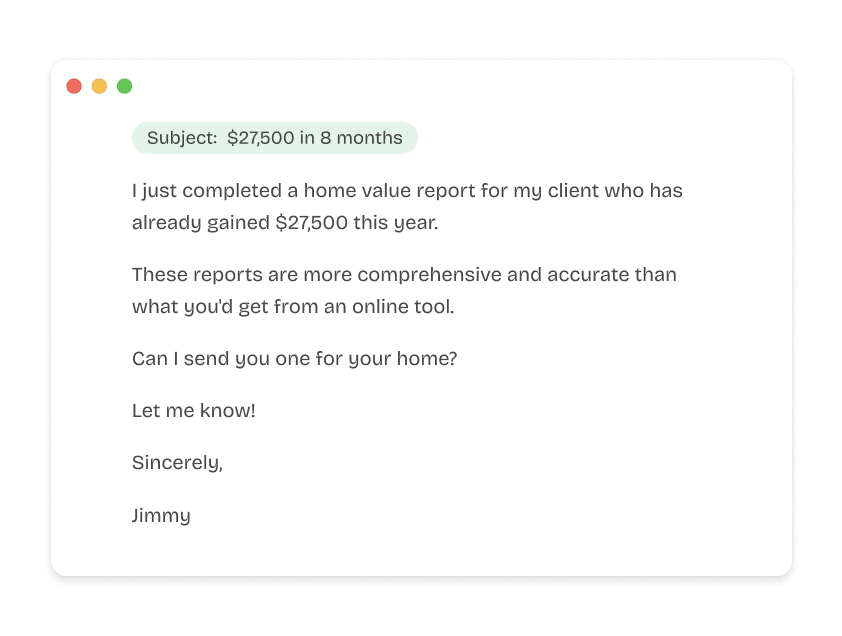Click the "Let me know!" line
This screenshot has width=842, height=636.
[194, 410]
